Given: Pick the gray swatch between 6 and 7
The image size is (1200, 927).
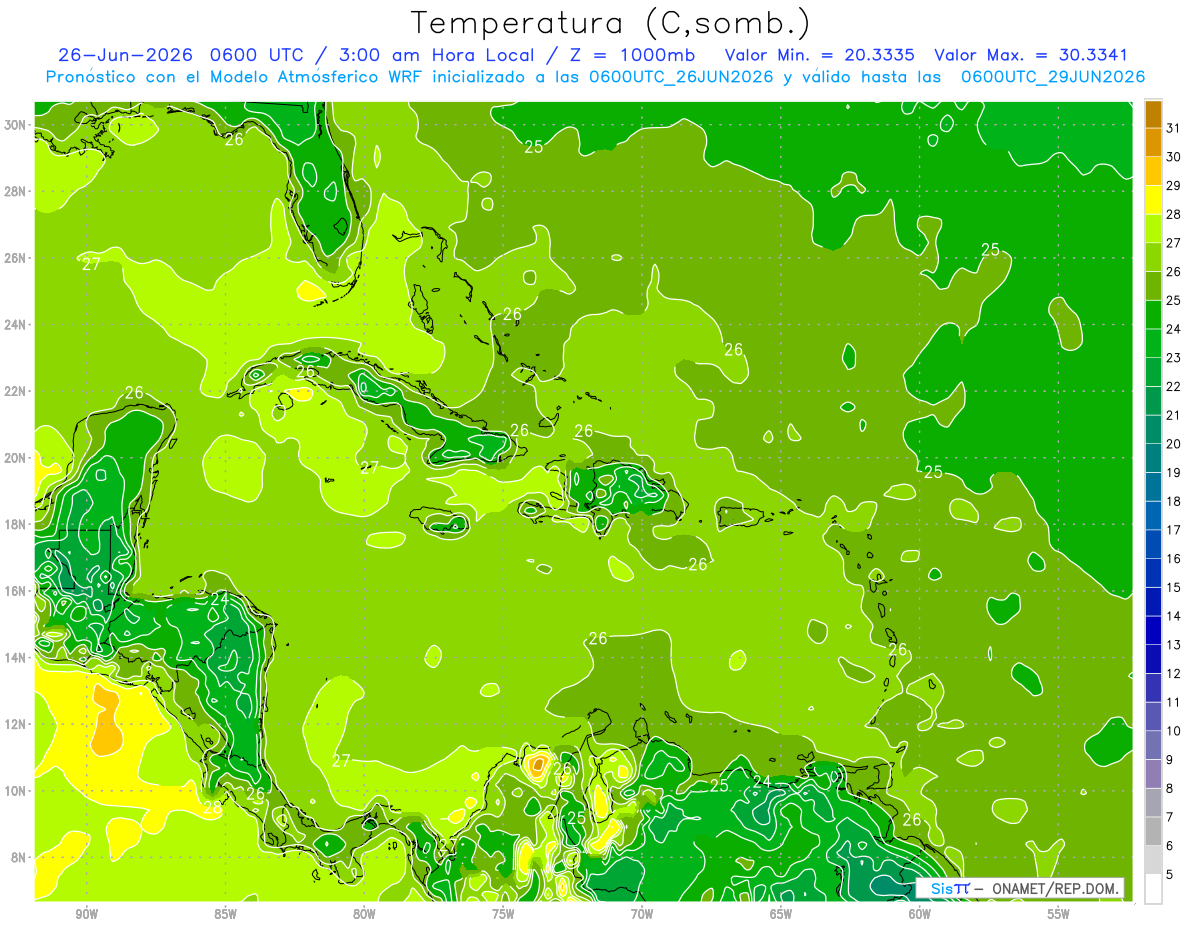Looking at the screenshot, I should (x=1153, y=831).
